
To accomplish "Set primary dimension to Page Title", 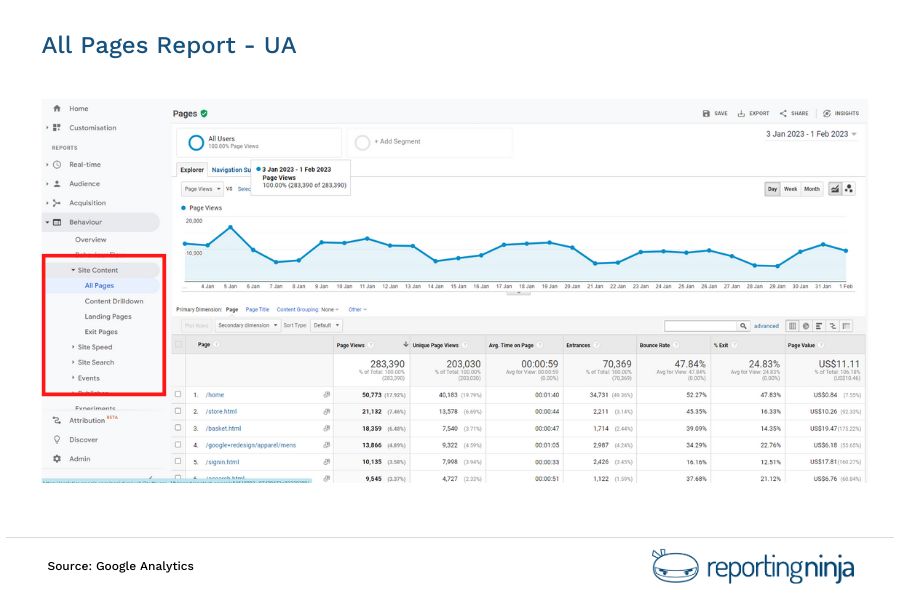I will point(257,309).
